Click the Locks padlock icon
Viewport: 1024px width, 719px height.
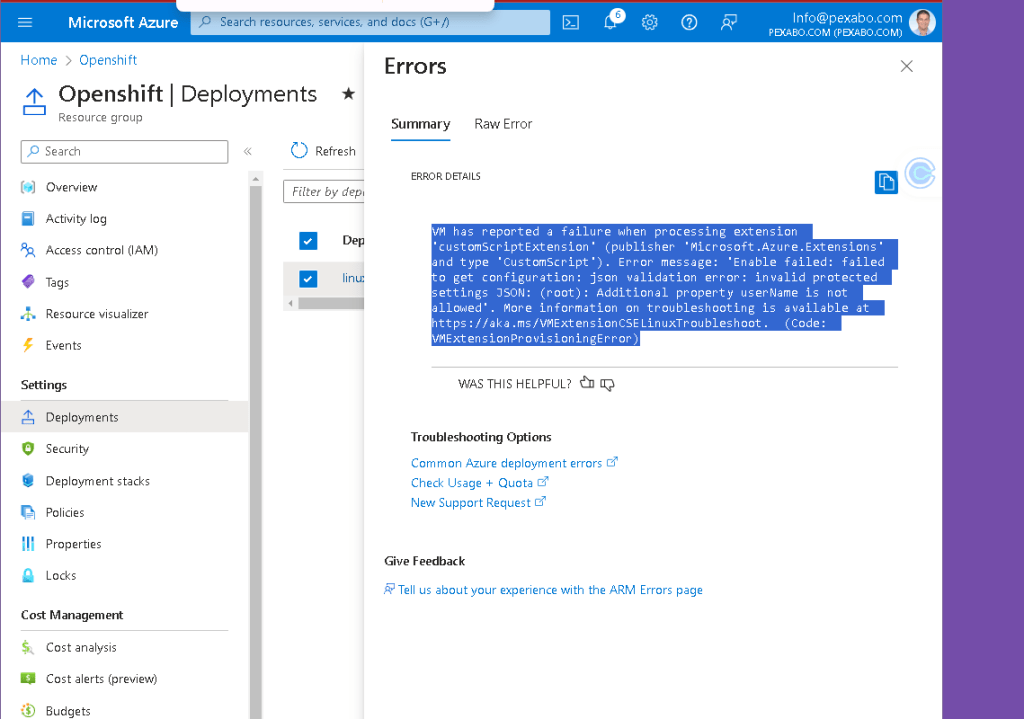click(x=28, y=575)
